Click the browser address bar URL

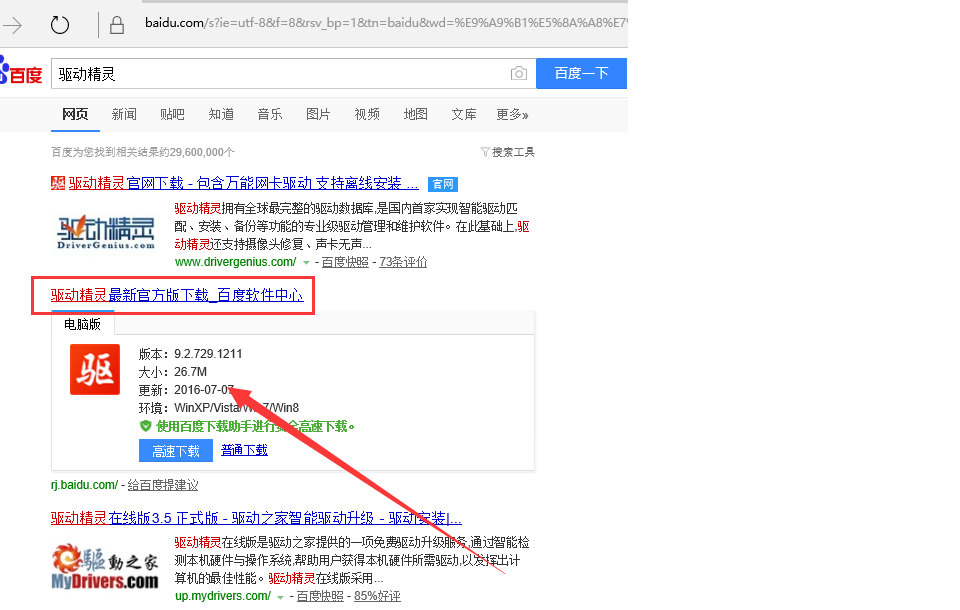[386, 23]
